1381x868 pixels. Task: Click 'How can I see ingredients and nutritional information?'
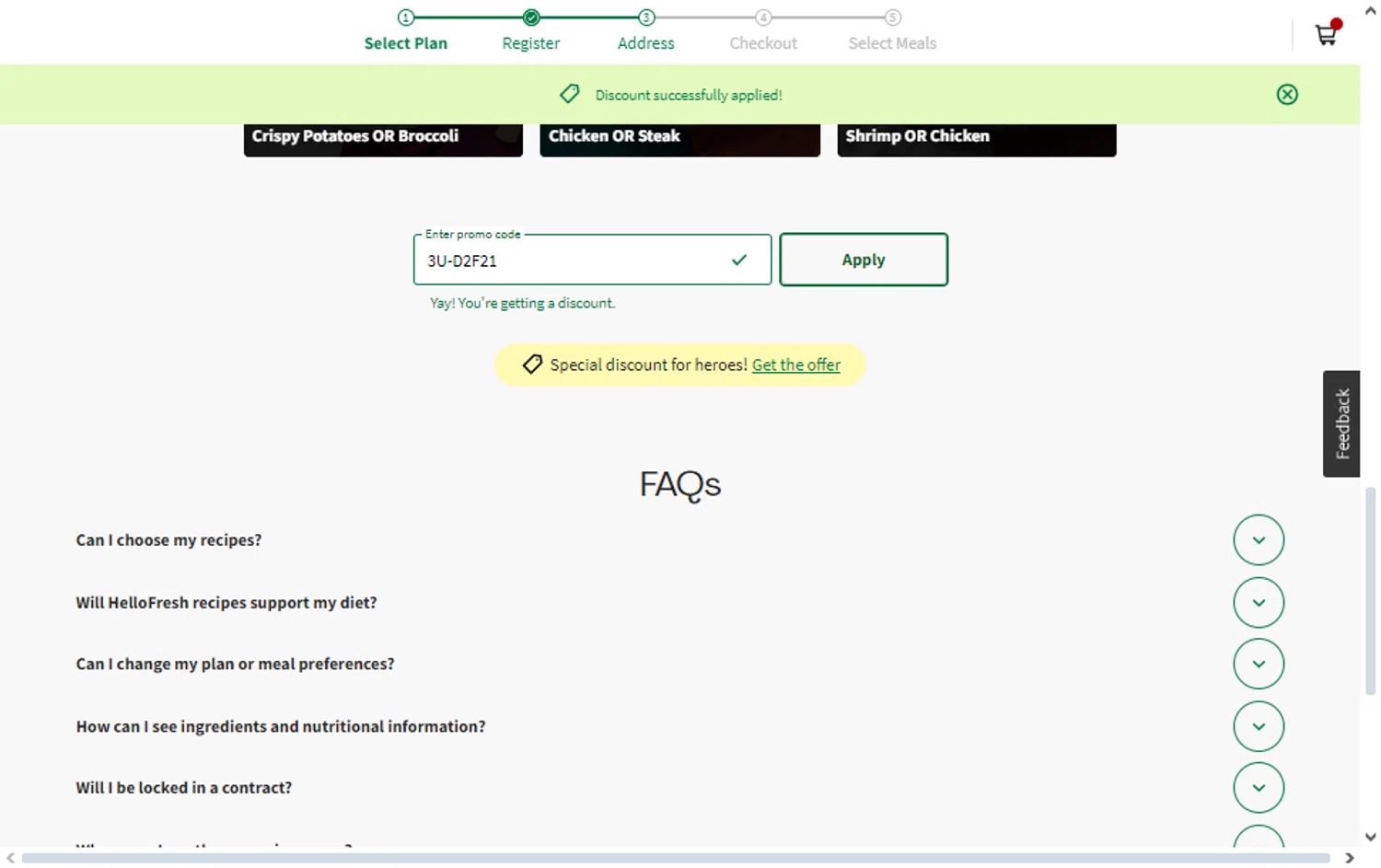[281, 726]
